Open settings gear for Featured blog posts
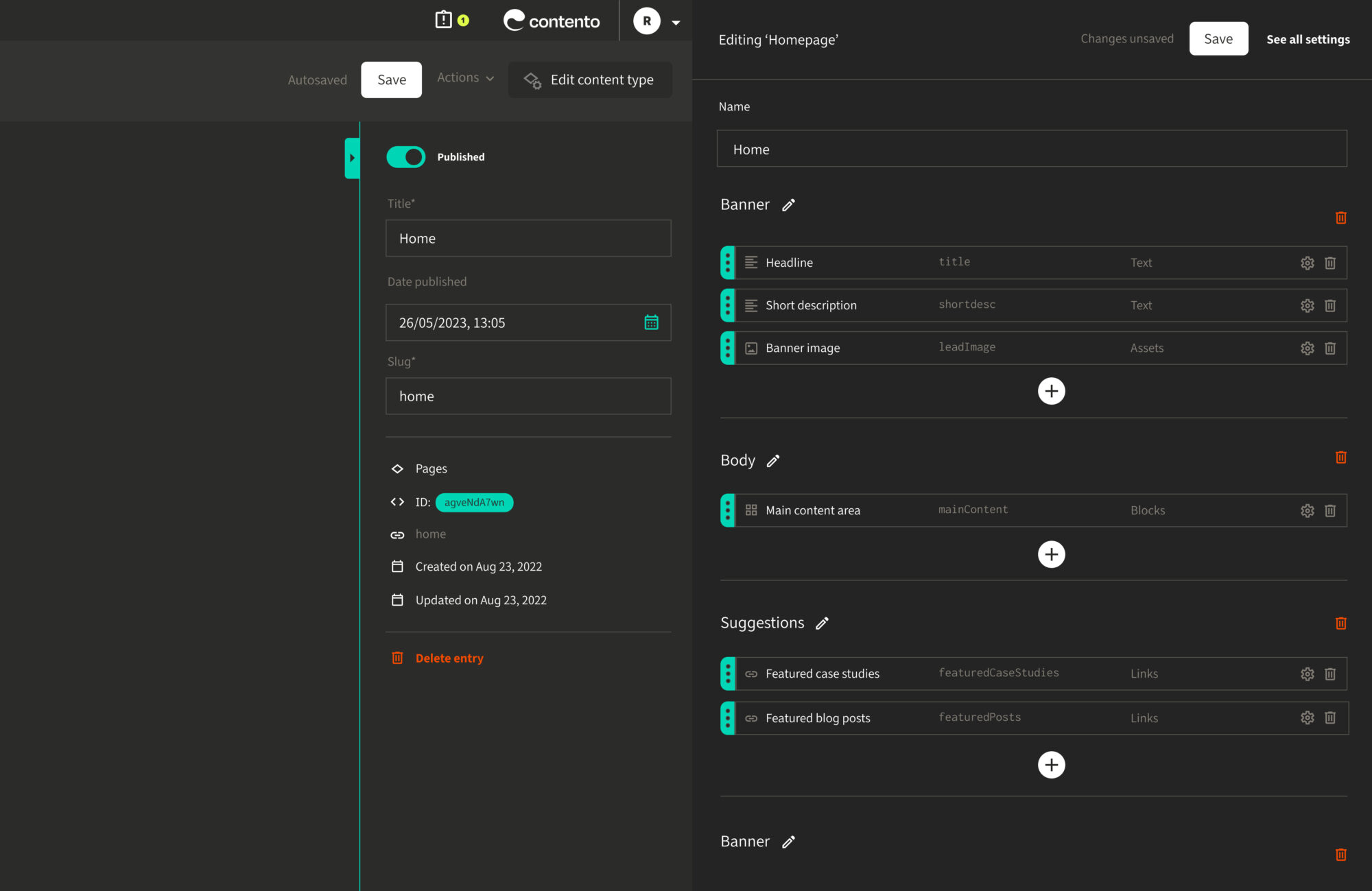 click(x=1307, y=717)
